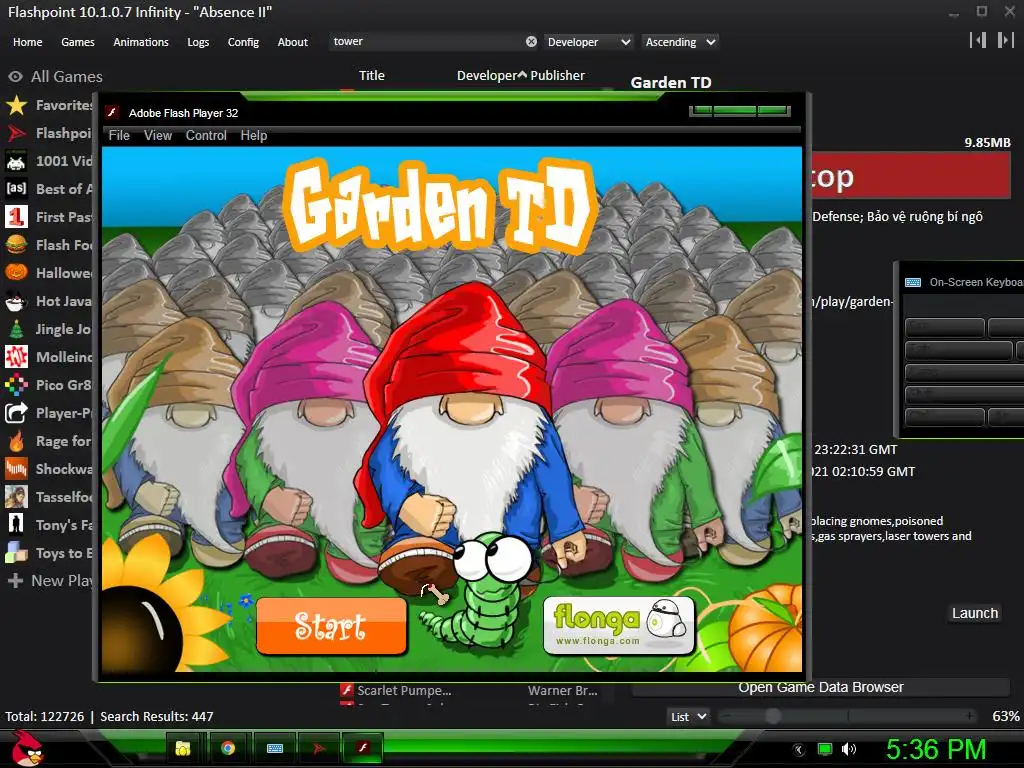Open the Toys to playlist icon
Screen dimensions: 1024x768
[16, 553]
